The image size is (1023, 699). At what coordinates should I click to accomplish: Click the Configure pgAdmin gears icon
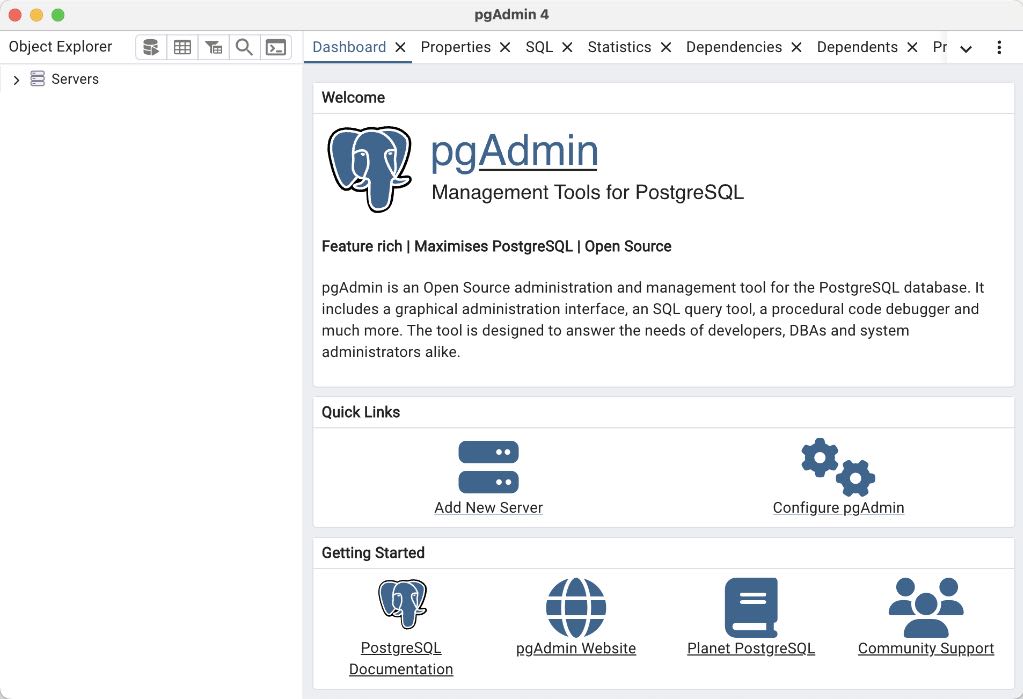[x=838, y=464]
